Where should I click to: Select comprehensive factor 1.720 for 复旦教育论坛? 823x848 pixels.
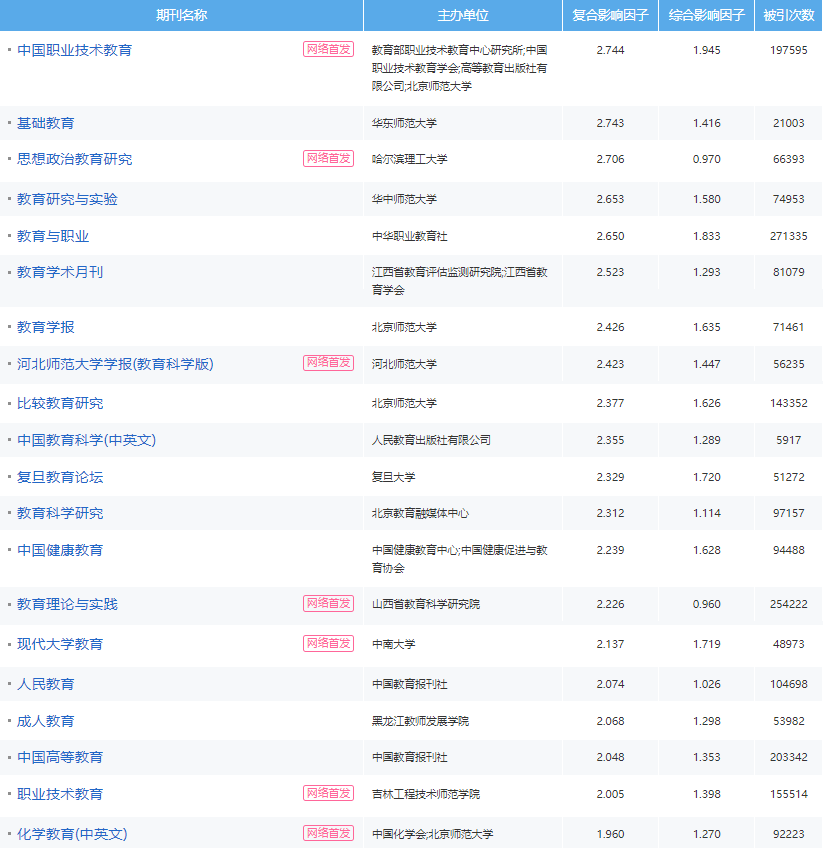pos(707,477)
